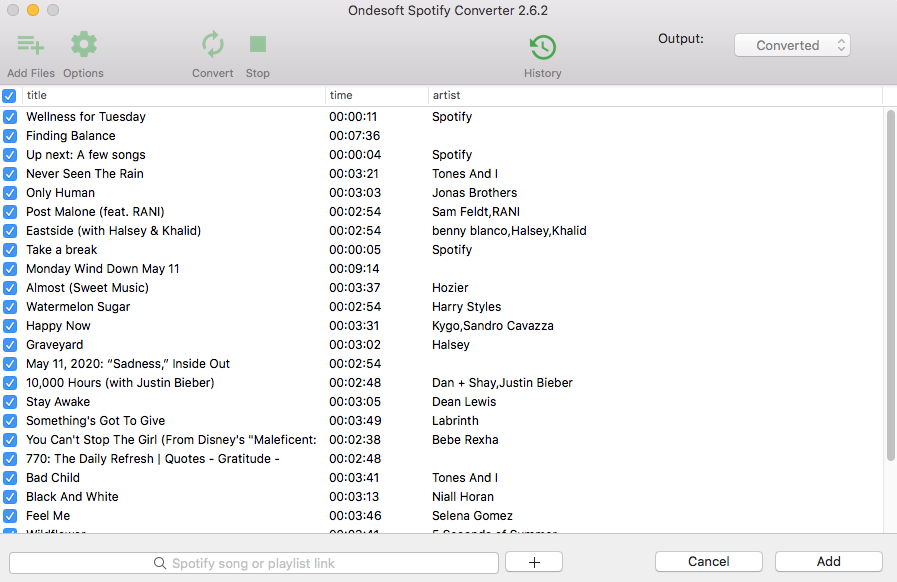Select the Almost (Sweet Music) title
Screen dimensions: 897x582
pos(87,288)
